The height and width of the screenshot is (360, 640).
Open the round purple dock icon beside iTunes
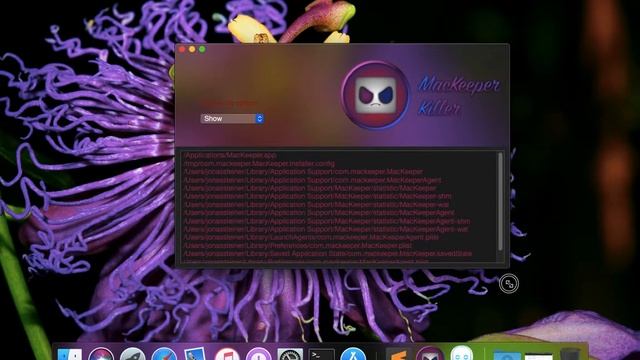(x=258, y=354)
